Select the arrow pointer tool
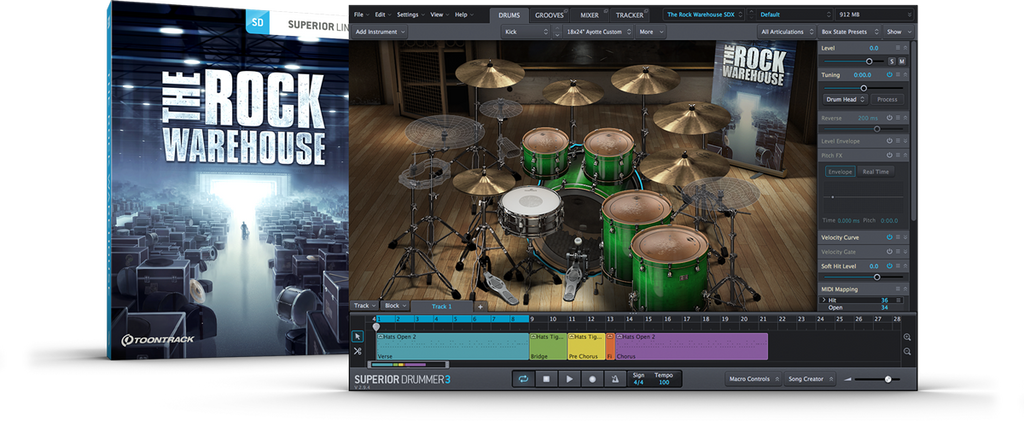Image resolution: width=1024 pixels, height=421 pixels. point(357,336)
